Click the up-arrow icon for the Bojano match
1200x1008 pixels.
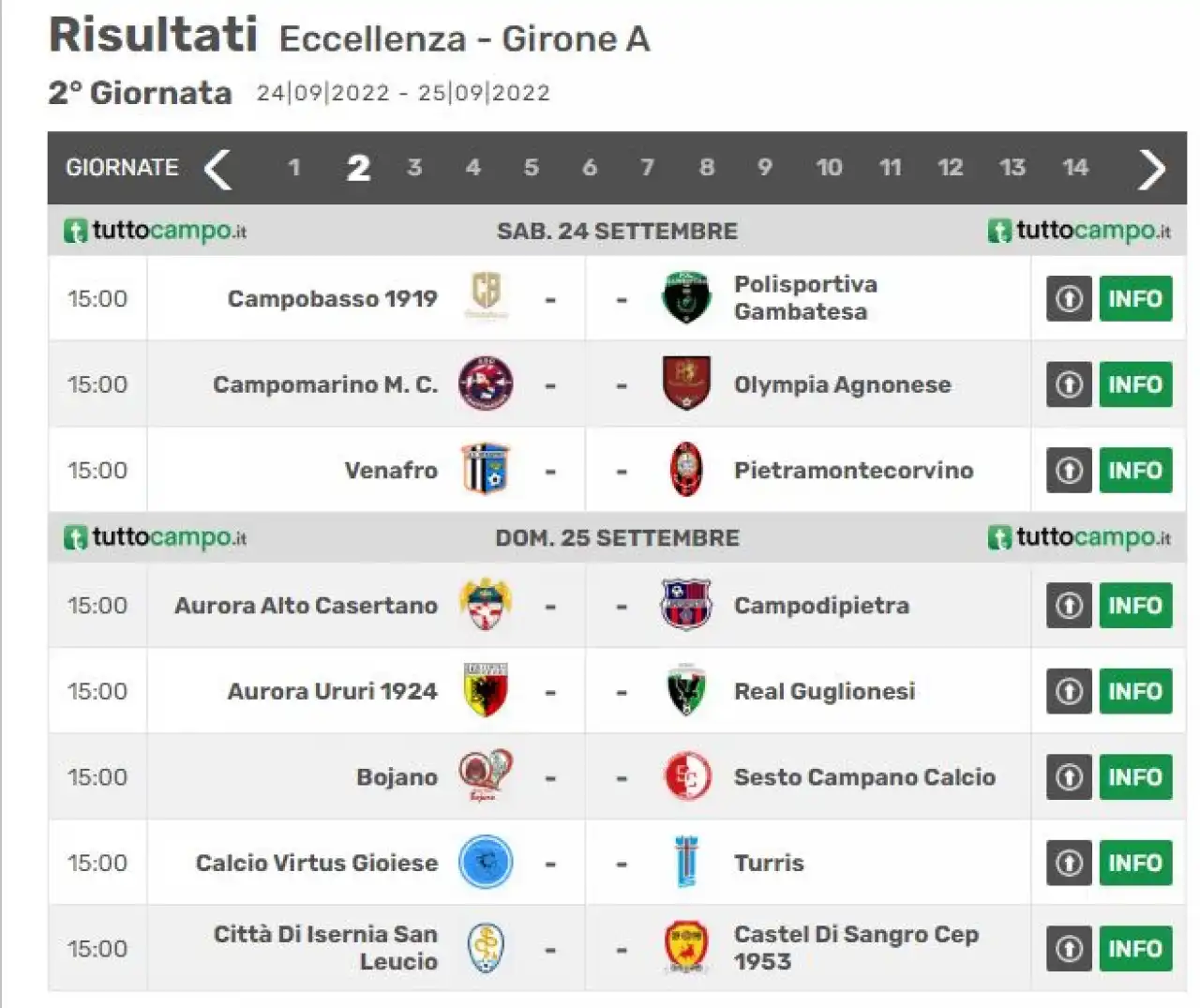[x=1069, y=776]
